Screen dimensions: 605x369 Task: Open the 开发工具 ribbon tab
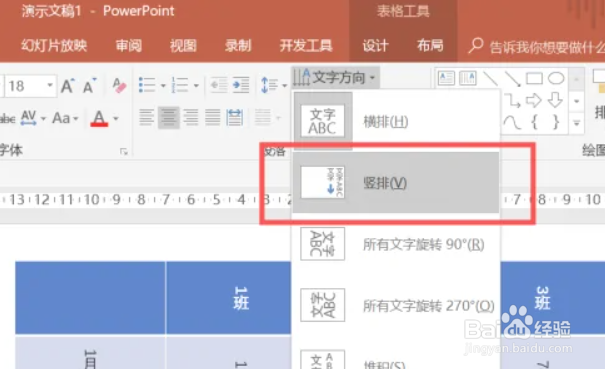pos(306,46)
